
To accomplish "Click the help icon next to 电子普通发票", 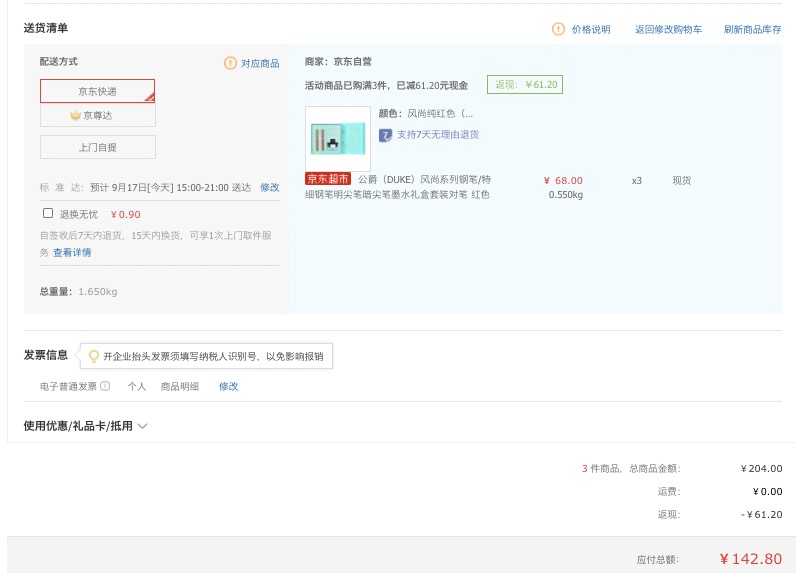I will pyautogui.click(x=105, y=386).
